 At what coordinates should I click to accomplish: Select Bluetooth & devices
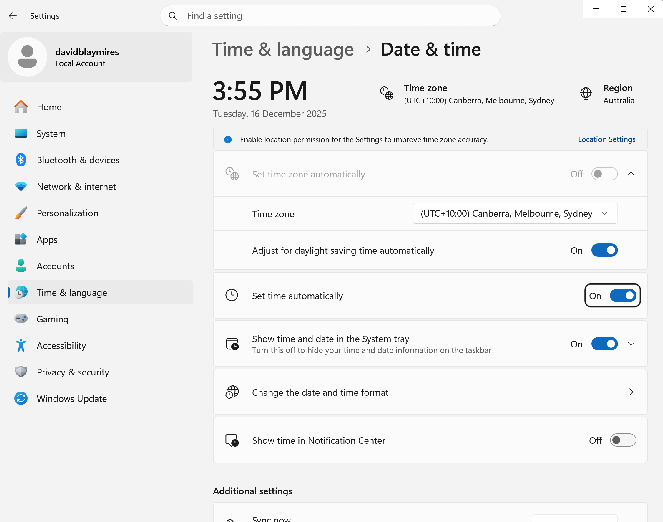[x=100, y=160]
